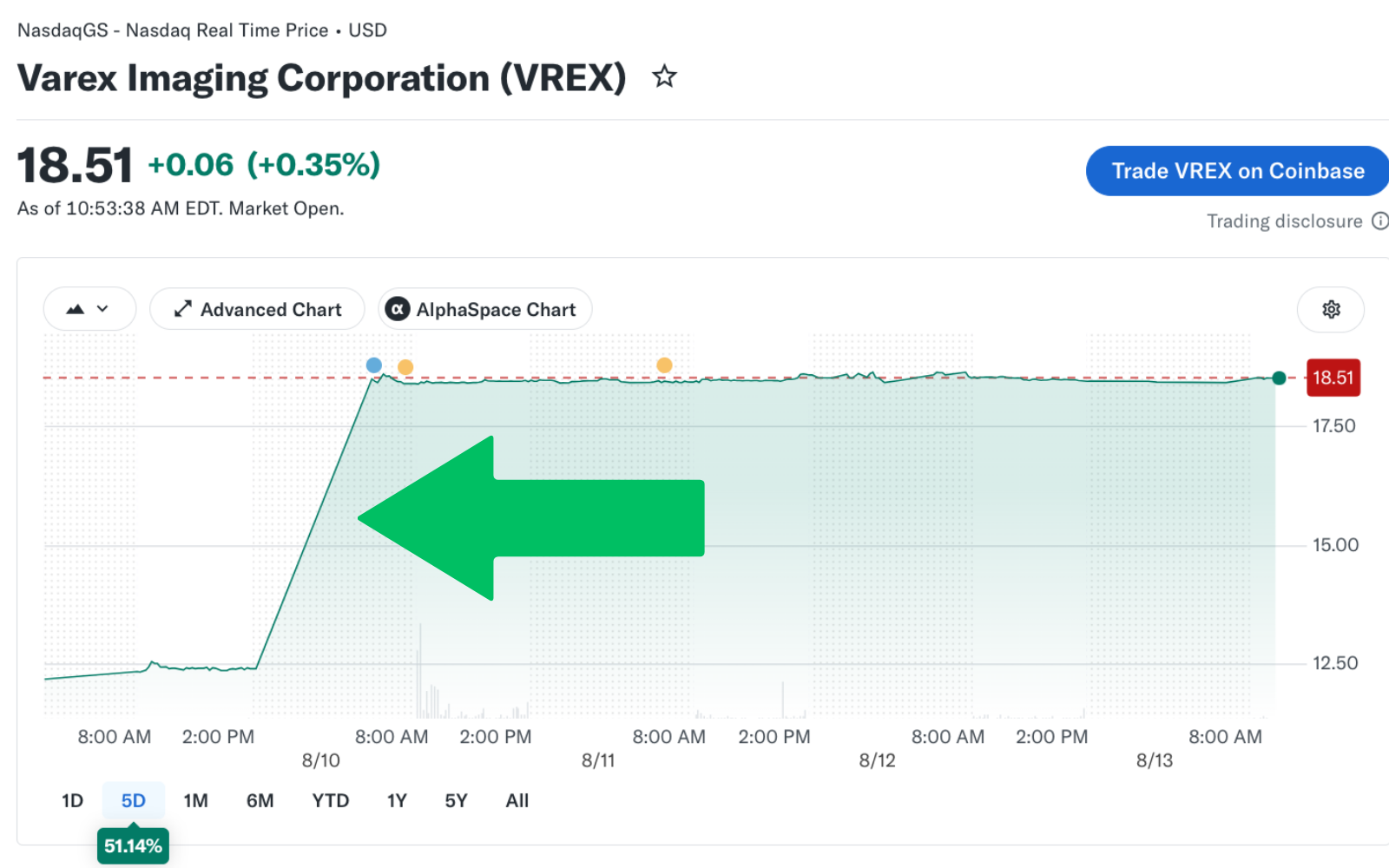Open chart settings gear icon

1331,310
